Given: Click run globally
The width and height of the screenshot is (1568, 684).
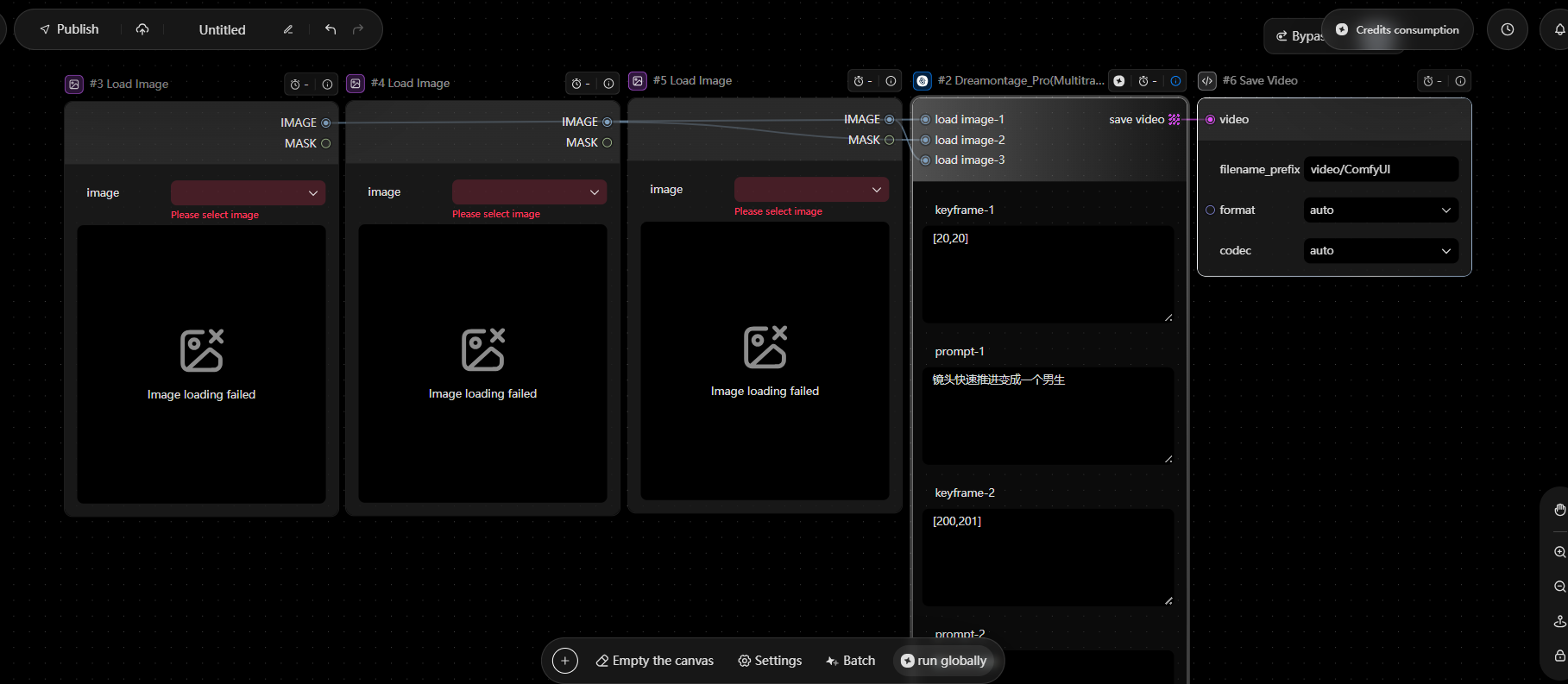Looking at the screenshot, I should 943,661.
